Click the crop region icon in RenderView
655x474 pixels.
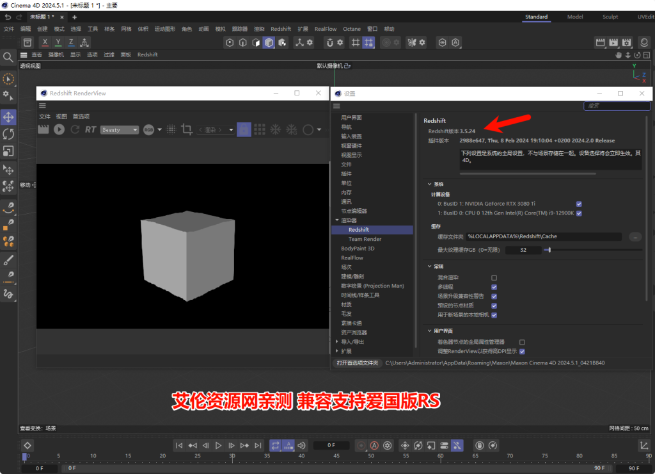187,130
